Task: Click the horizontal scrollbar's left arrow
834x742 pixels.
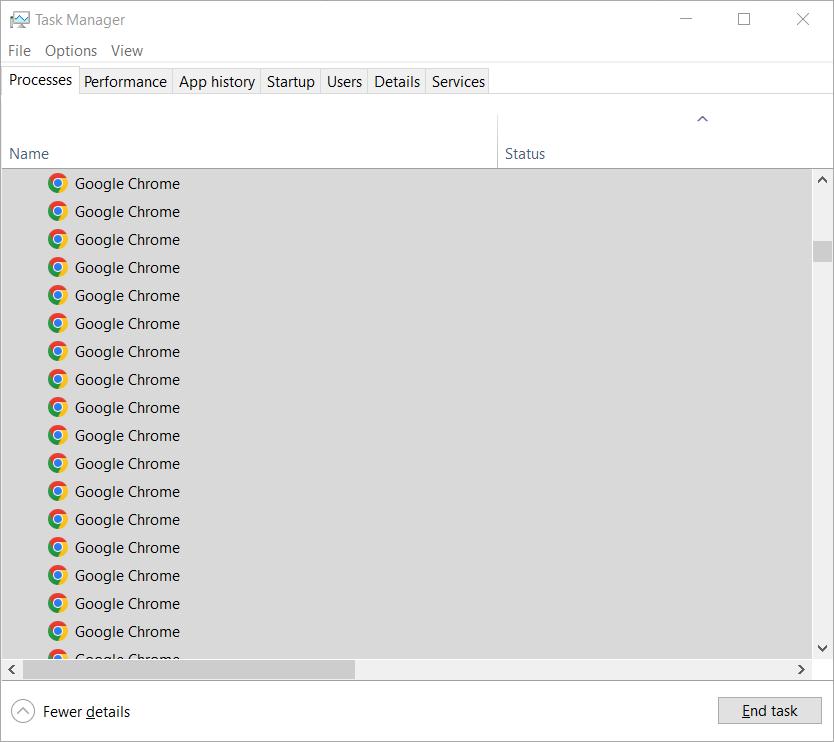Action: click(12, 669)
